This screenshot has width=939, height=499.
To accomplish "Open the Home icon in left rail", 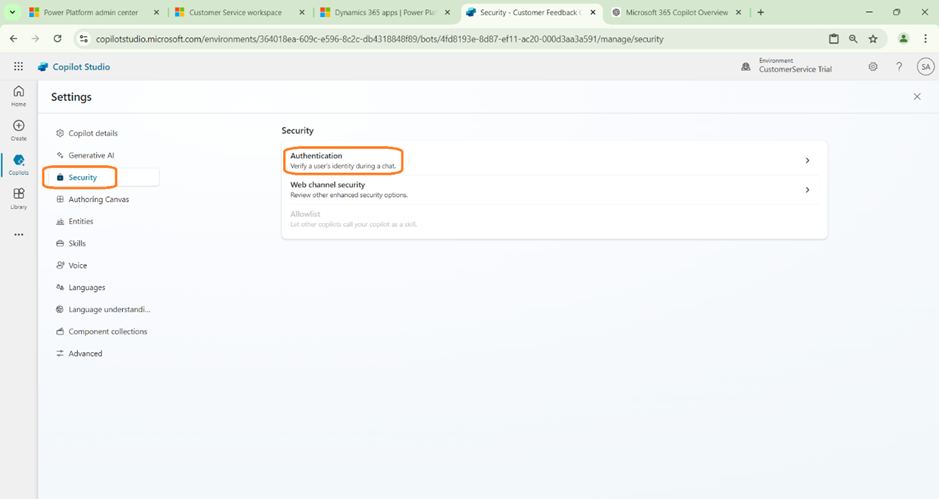I will point(18,94).
